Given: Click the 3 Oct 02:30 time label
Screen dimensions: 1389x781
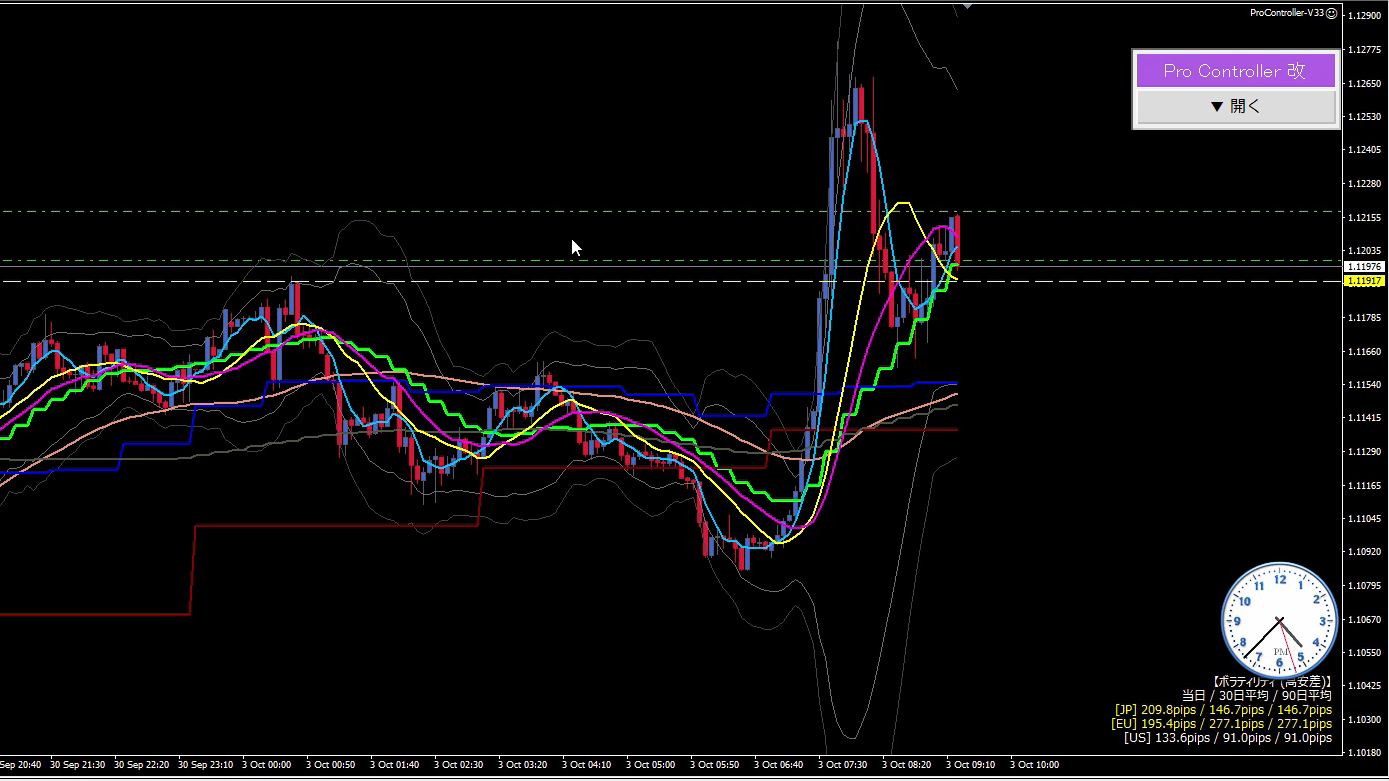Looking at the screenshot, I should pos(458,765).
